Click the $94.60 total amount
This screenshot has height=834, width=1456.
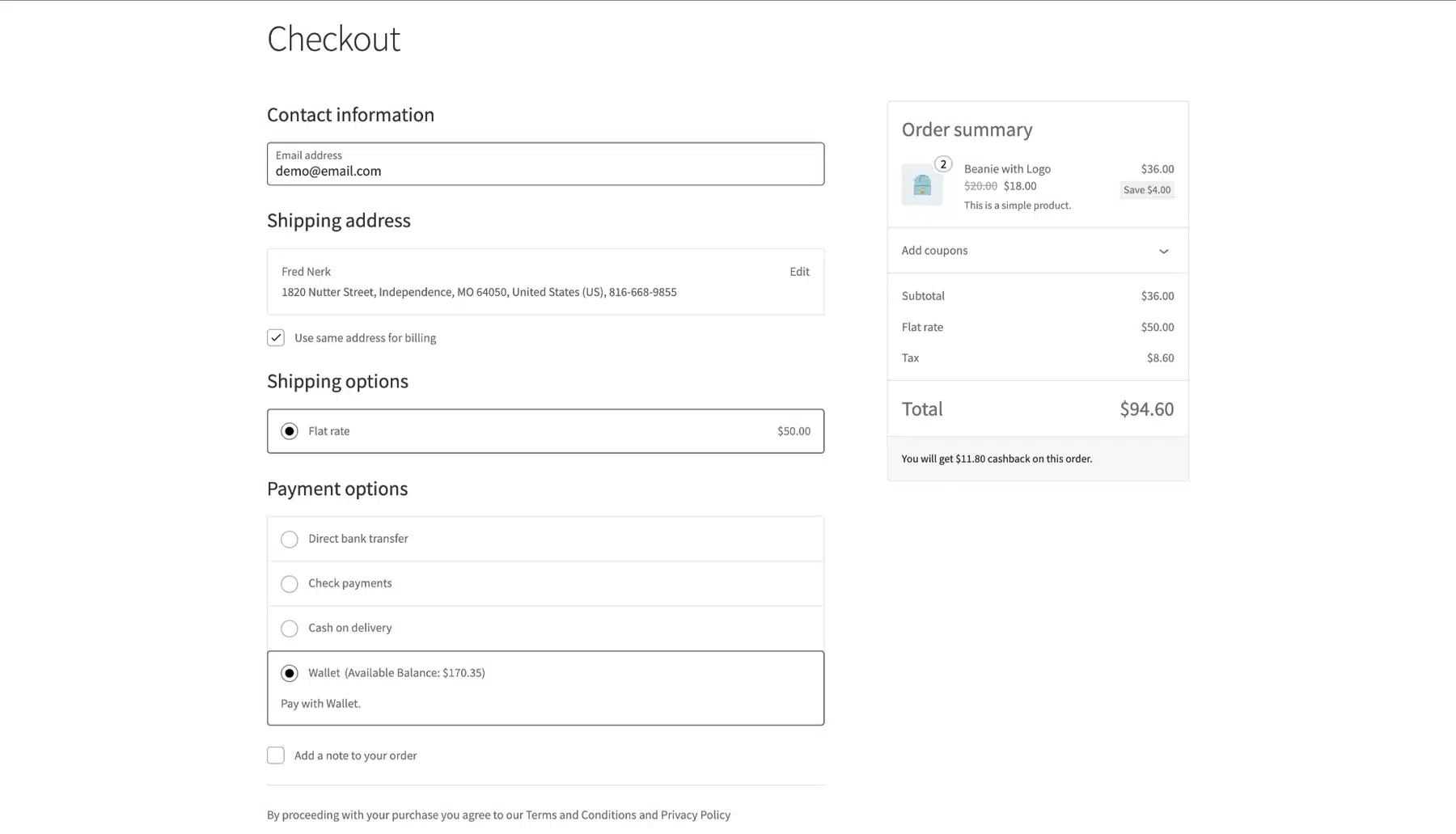(1146, 409)
